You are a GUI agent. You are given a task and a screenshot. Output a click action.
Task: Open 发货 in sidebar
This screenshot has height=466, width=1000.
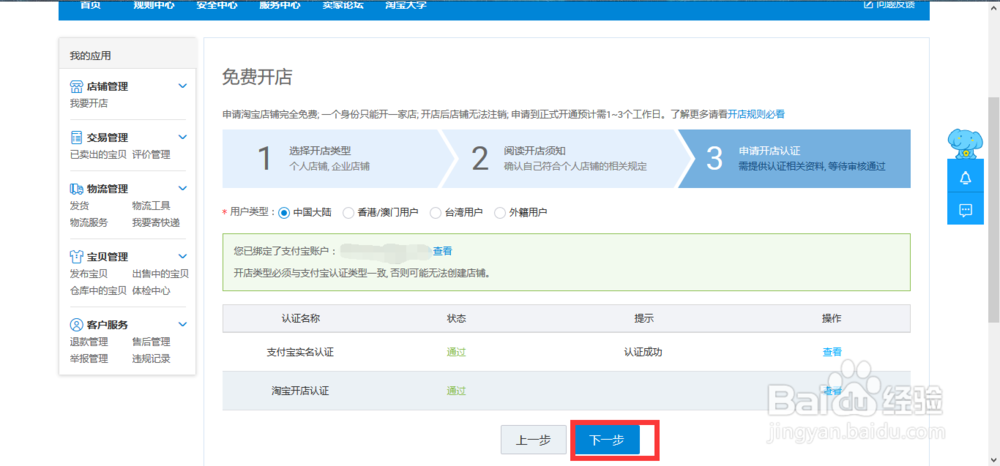pos(79,205)
